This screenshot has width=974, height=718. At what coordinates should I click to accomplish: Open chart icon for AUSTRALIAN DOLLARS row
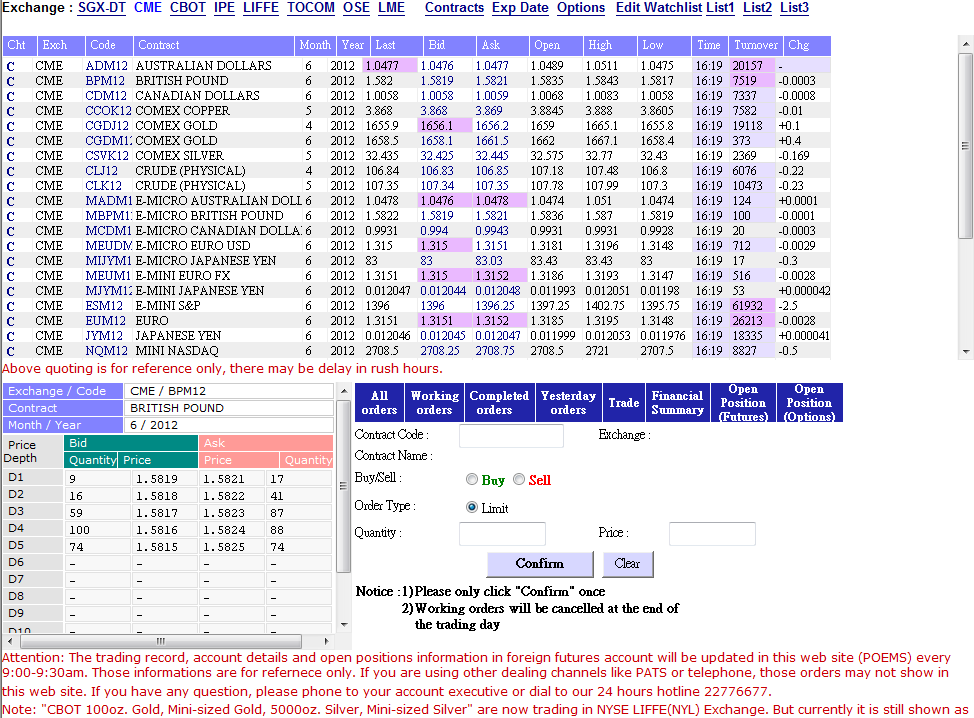[10, 66]
